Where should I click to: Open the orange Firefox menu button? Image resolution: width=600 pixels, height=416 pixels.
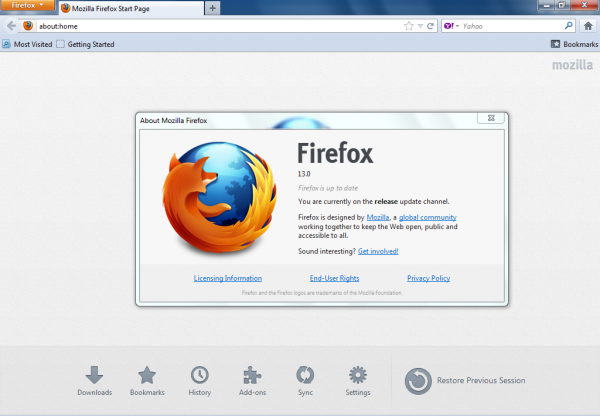[x=27, y=5]
